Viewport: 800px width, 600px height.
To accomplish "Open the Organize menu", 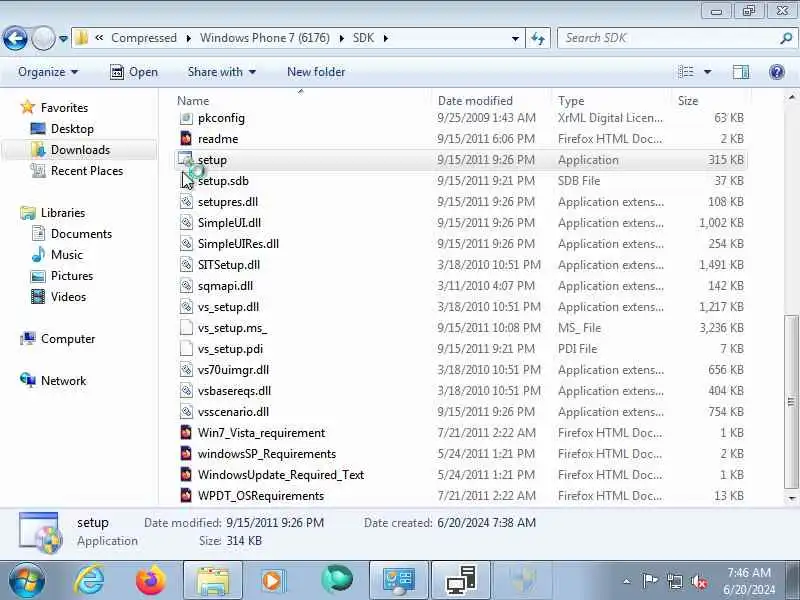I will click(x=48, y=72).
